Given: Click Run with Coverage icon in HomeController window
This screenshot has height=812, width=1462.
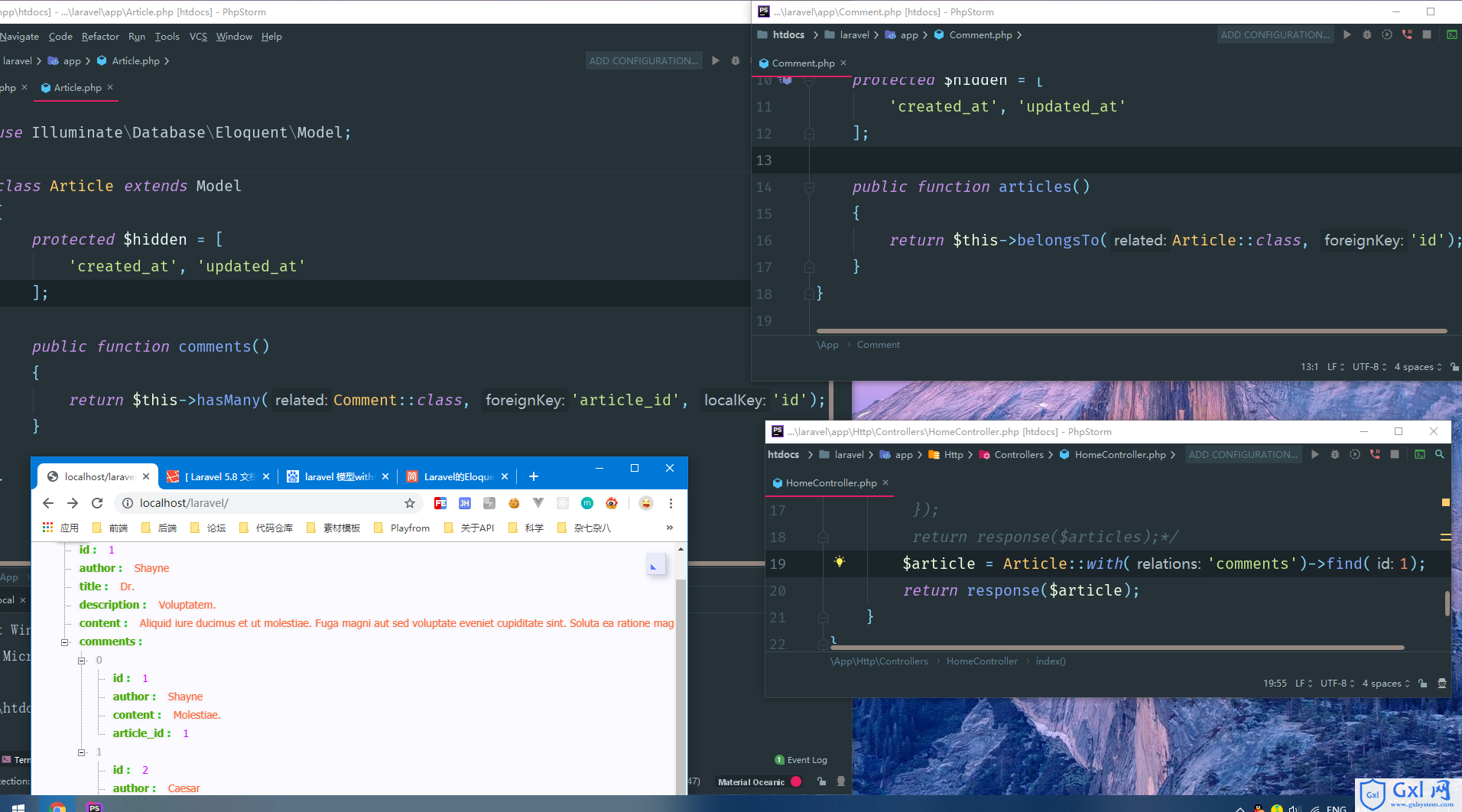Looking at the screenshot, I should tap(1354, 454).
